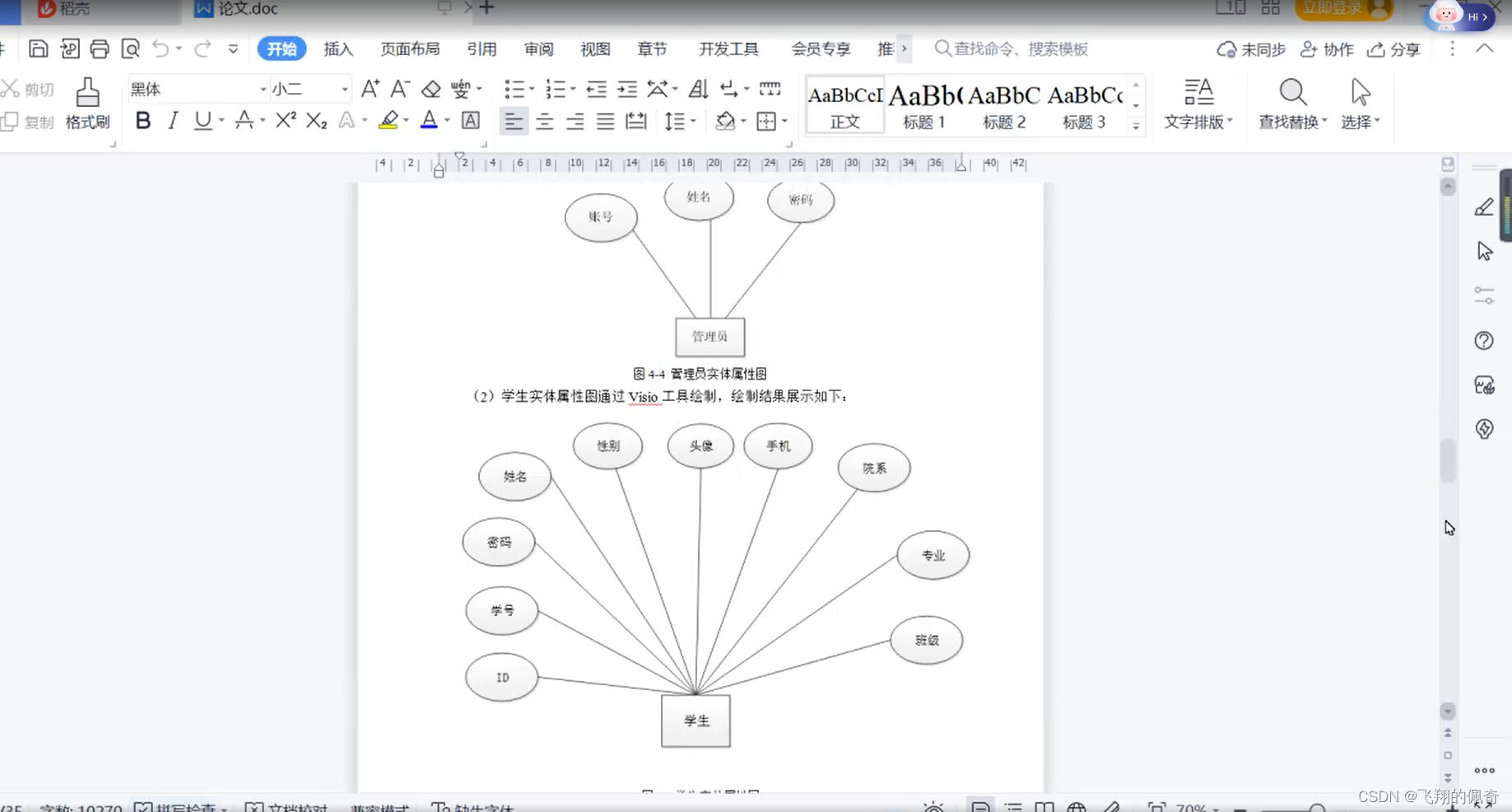Apply the 正文 style
Viewport: 1512px width, 812px height.
pyautogui.click(x=845, y=105)
